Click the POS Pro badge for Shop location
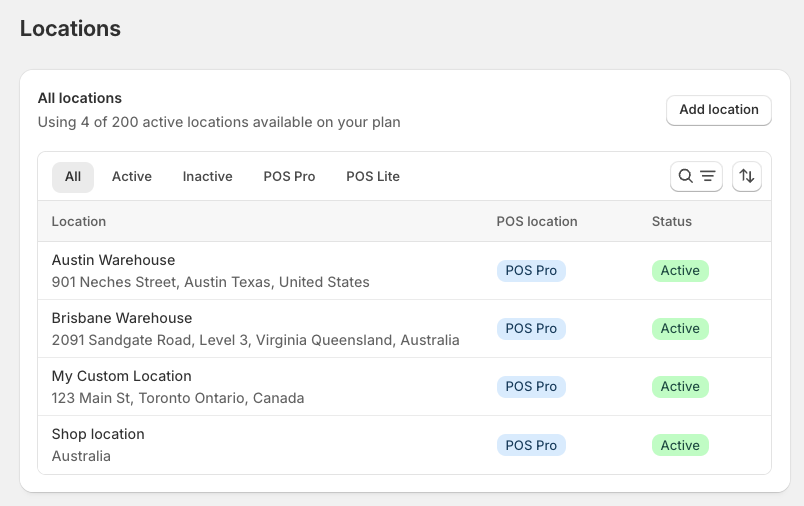 (531, 445)
